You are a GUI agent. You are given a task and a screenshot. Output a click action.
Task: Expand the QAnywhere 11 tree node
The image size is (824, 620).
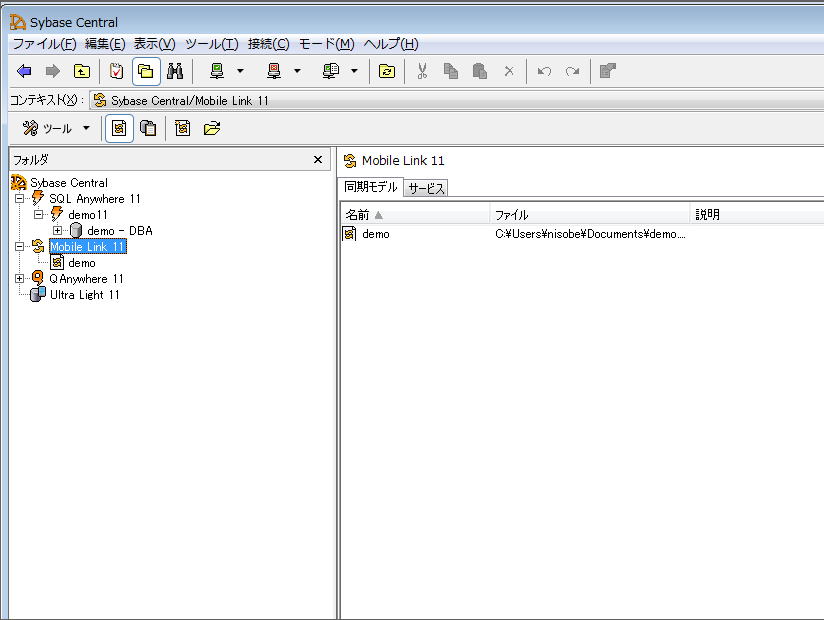tap(20, 279)
